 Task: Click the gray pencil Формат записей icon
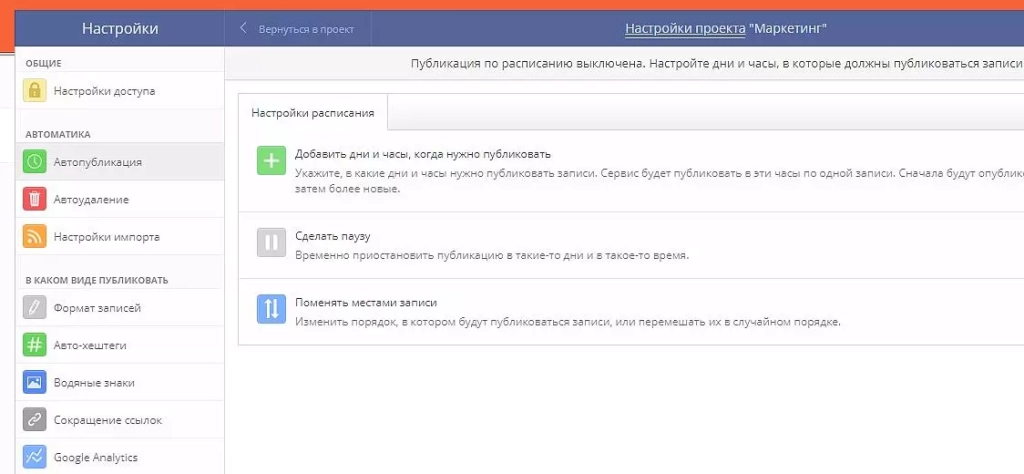pos(35,308)
